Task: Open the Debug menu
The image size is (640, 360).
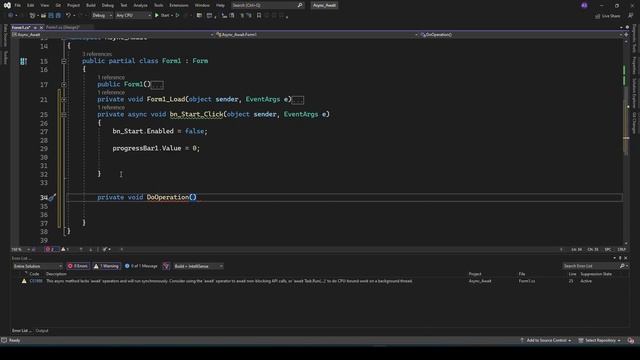Action: point(108,5)
